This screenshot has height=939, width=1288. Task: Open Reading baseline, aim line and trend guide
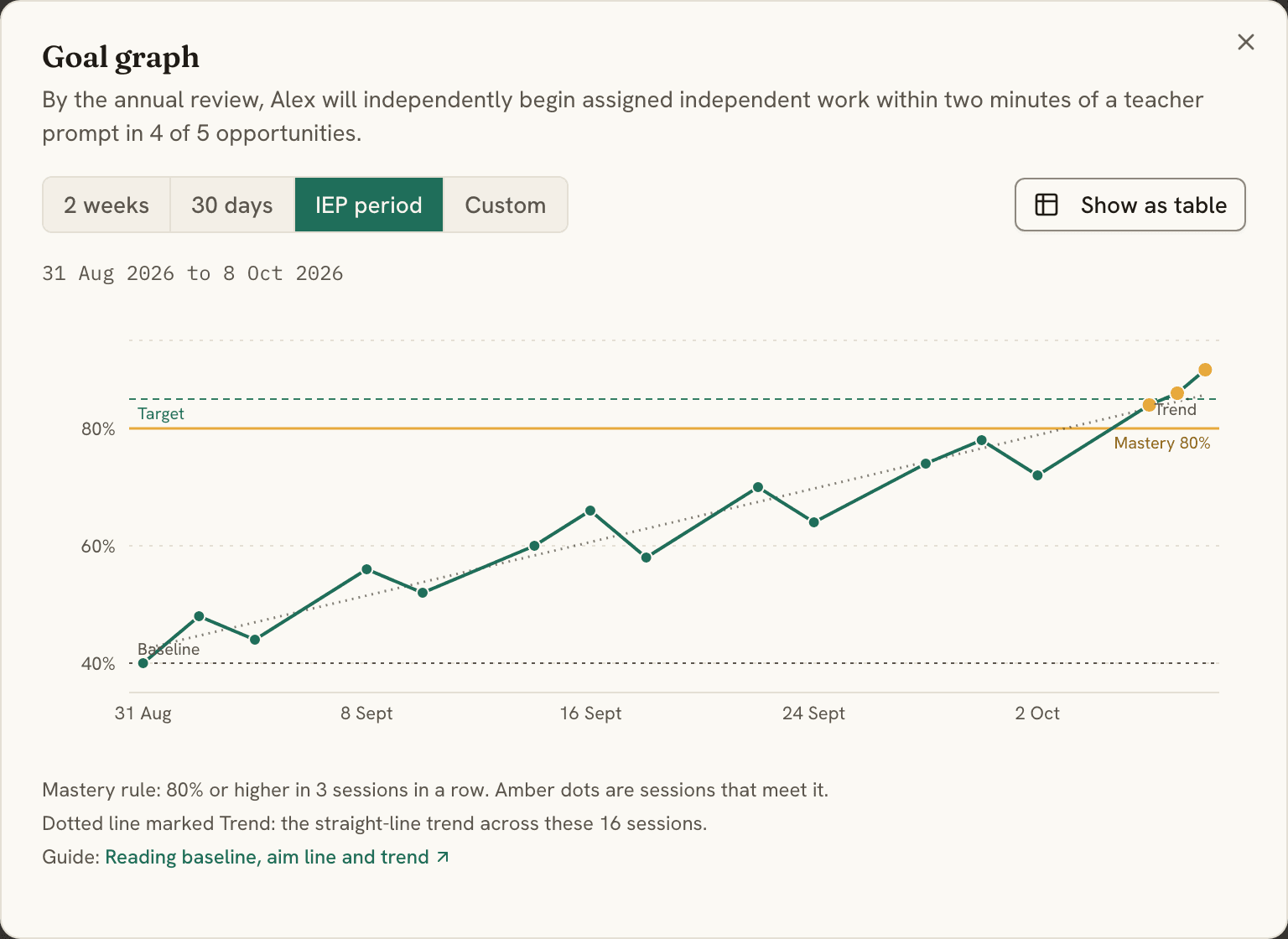[277, 857]
